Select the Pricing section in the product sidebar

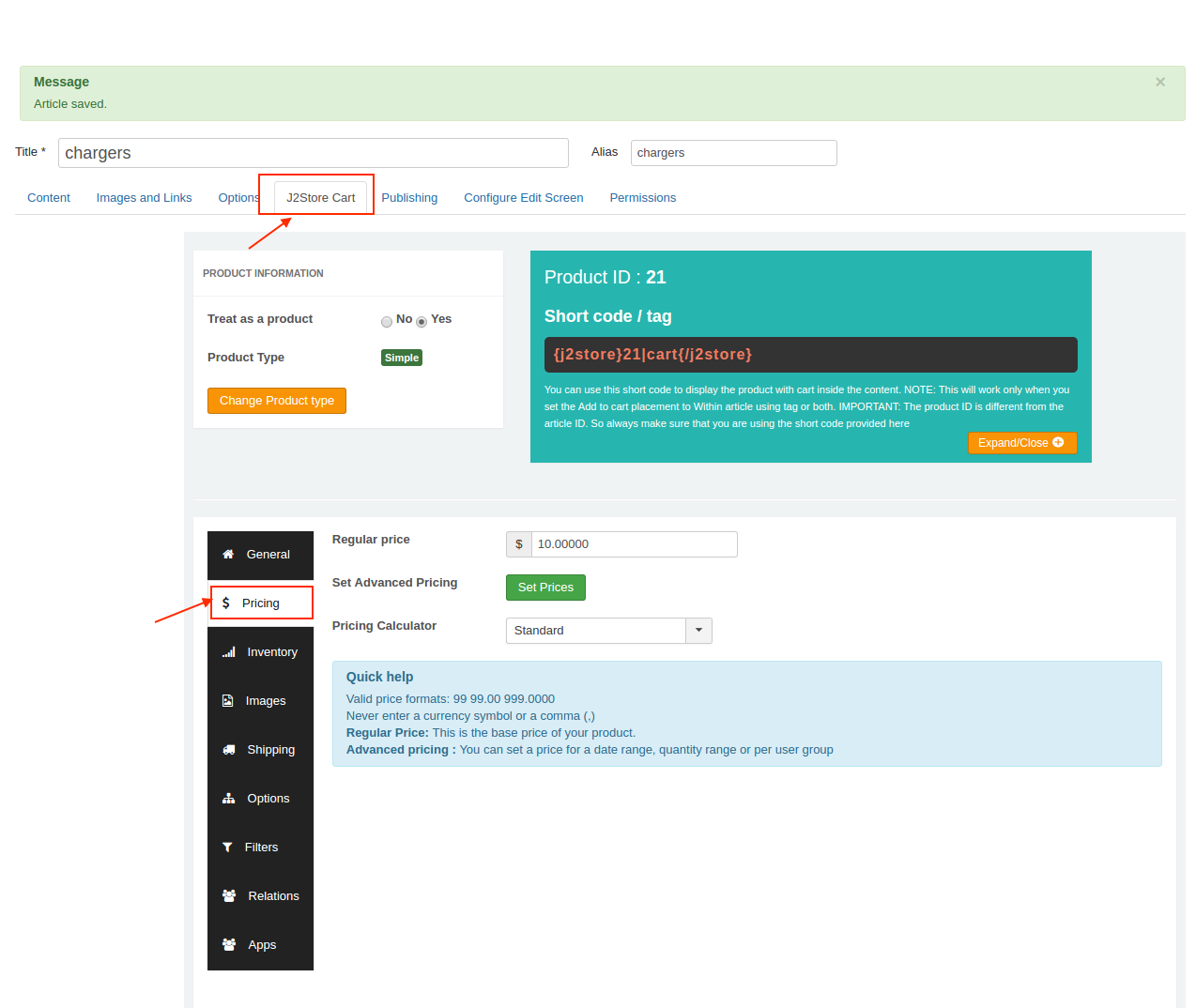pyautogui.click(x=261, y=603)
